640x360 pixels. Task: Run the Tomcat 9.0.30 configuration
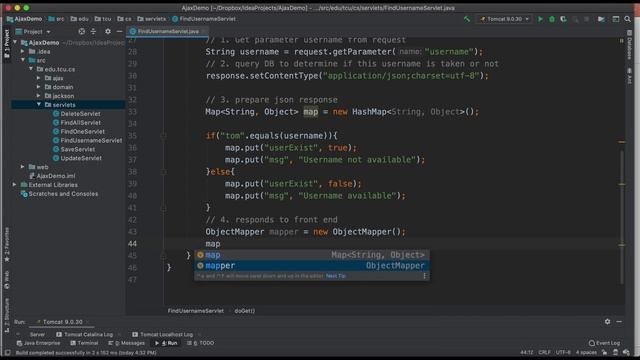tap(540, 19)
